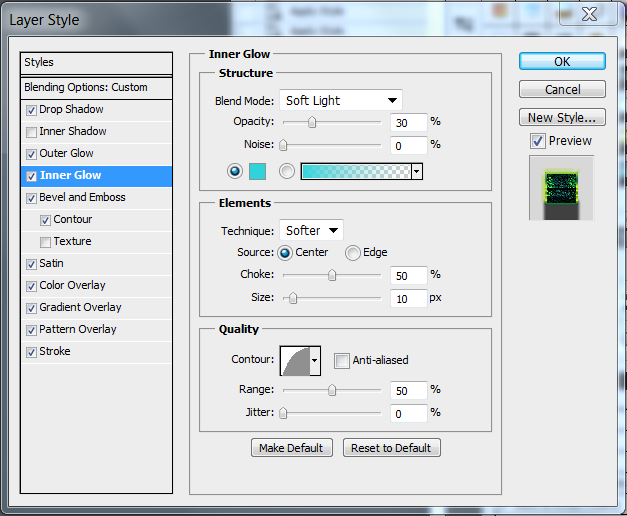Select the Satin style entry

tap(96, 264)
